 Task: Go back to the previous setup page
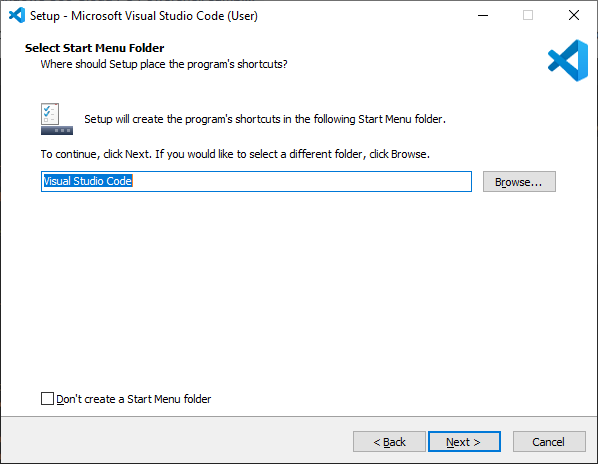tap(389, 442)
